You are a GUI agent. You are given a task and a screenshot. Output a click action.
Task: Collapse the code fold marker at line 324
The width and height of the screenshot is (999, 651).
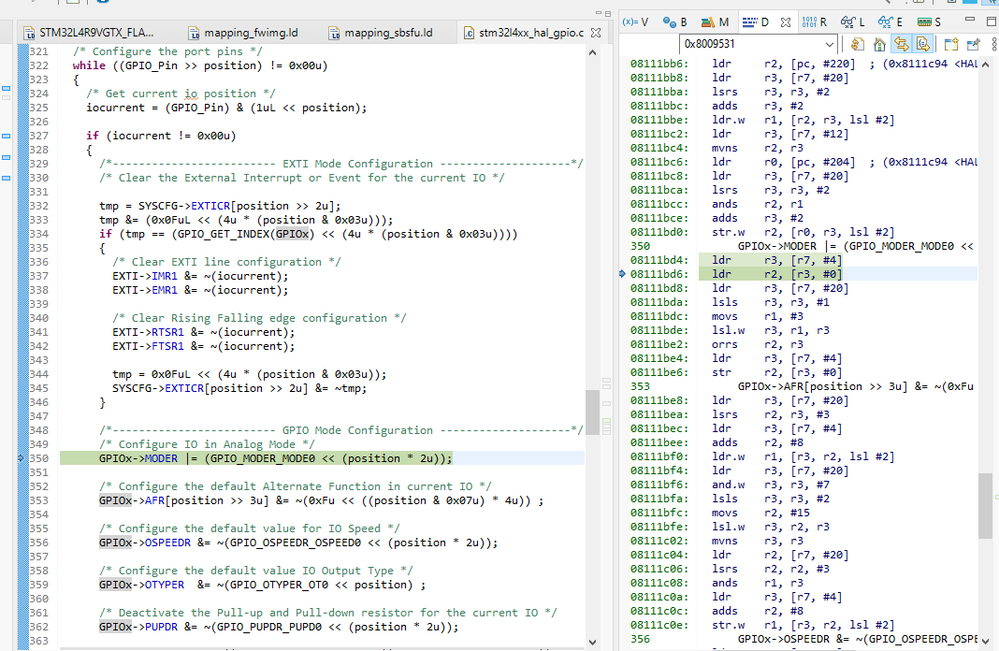(6, 89)
